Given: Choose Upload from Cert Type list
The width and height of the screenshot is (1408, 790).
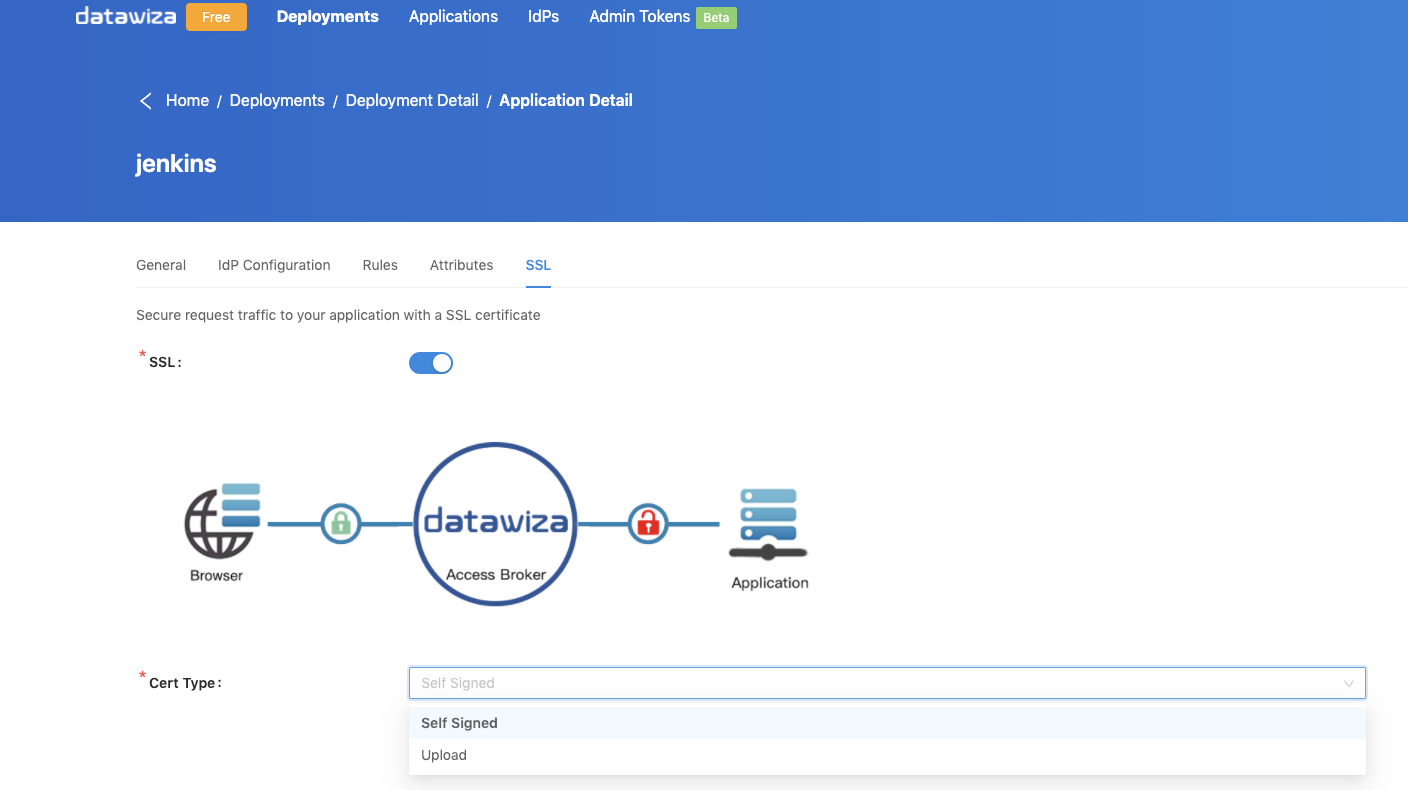Looking at the screenshot, I should (x=887, y=755).
